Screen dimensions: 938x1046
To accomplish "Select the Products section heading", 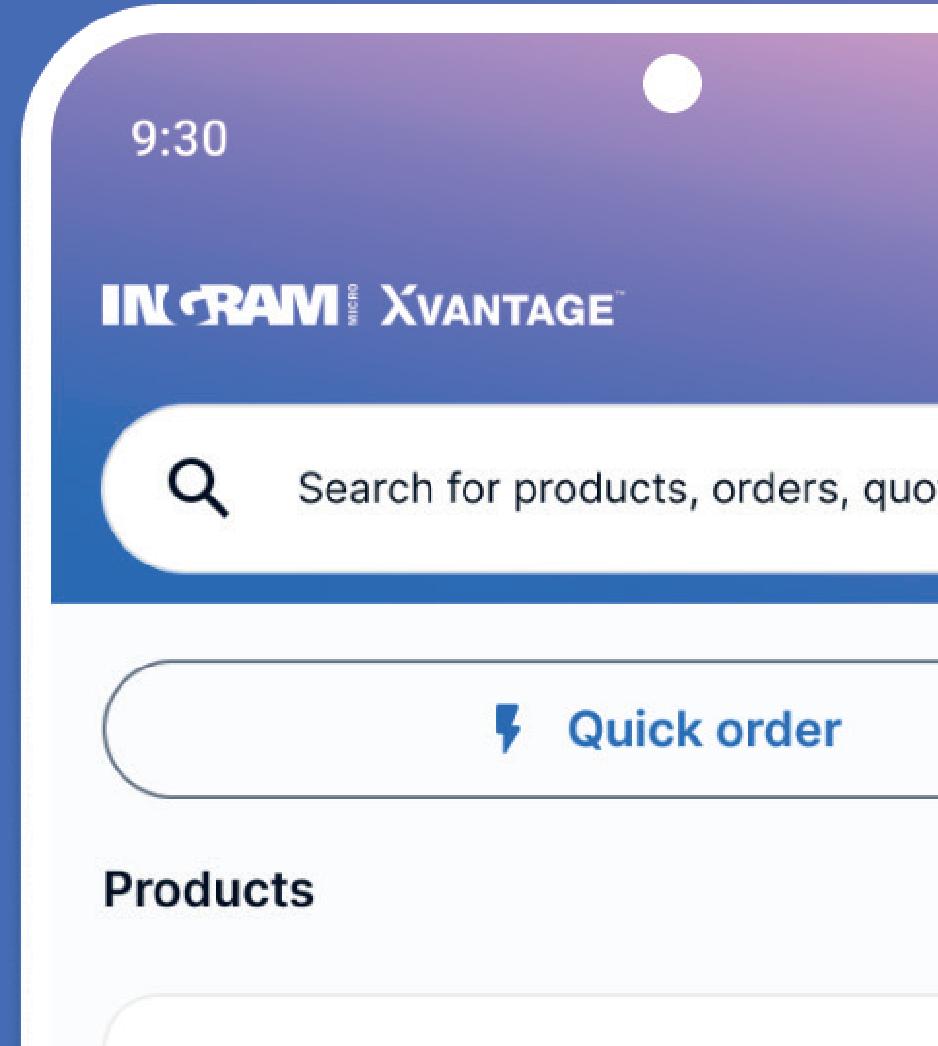I will coord(208,890).
